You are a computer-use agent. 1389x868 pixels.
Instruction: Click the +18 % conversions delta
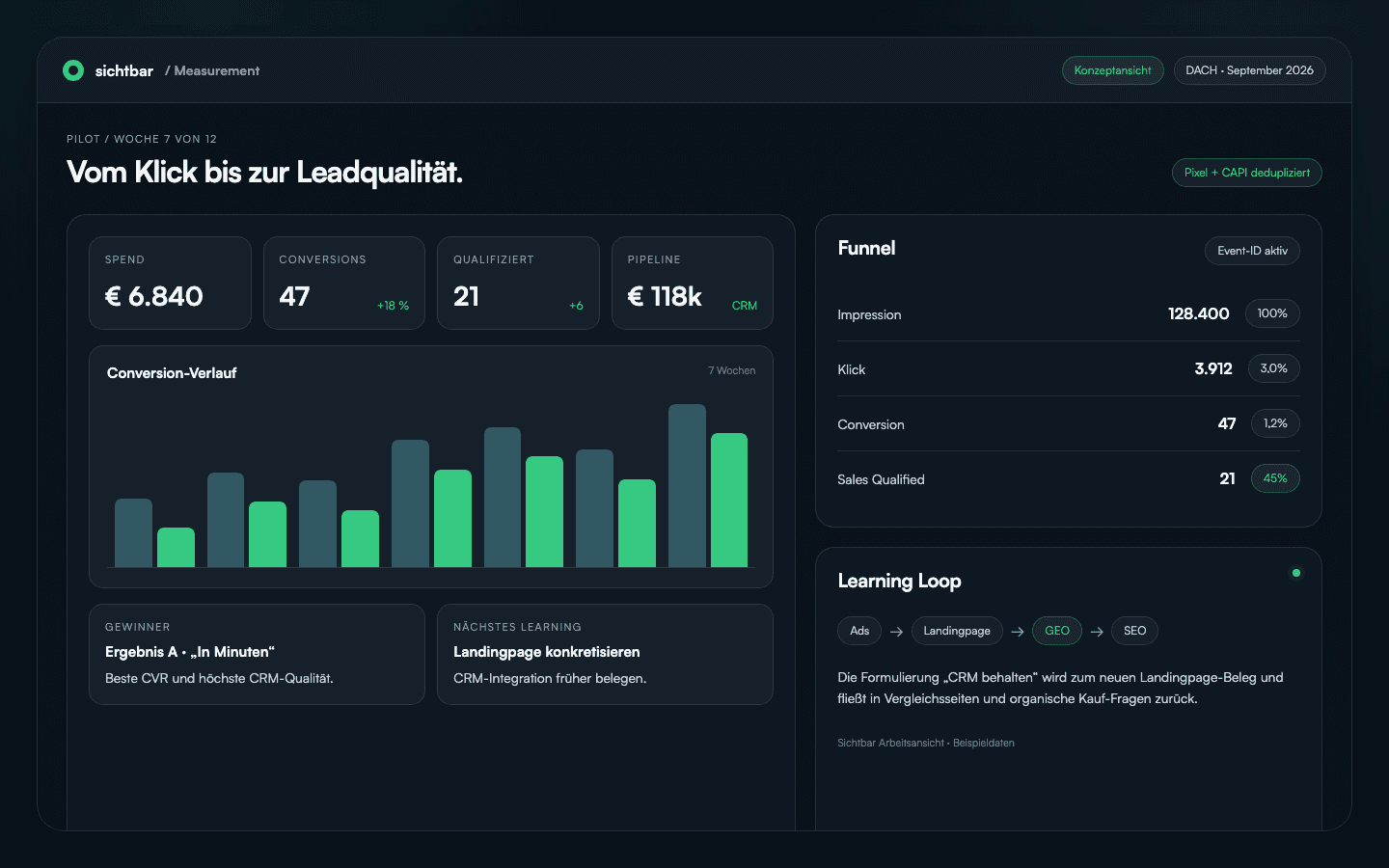pyautogui.click(x=393, y=306)
